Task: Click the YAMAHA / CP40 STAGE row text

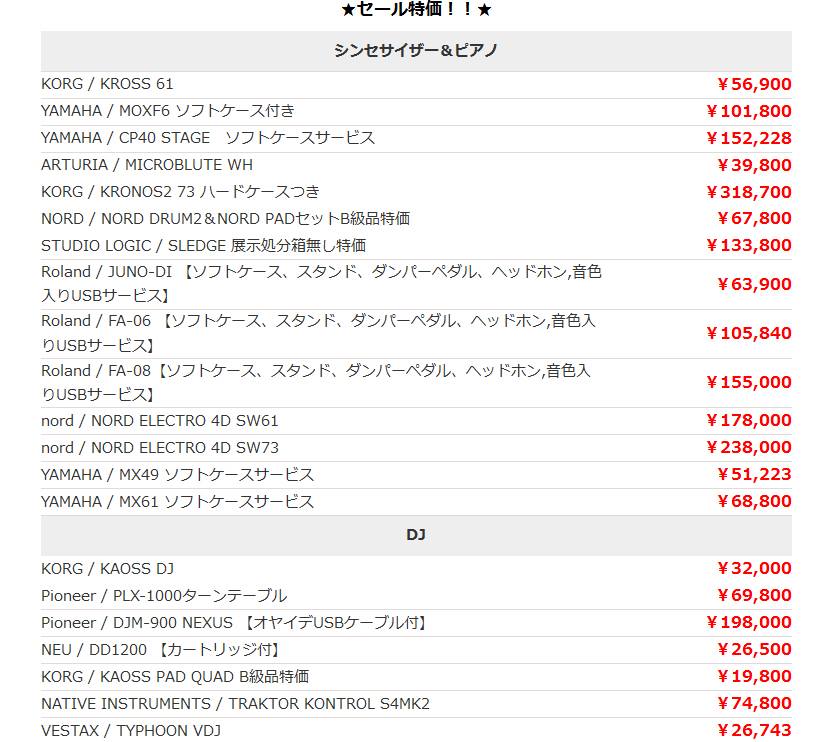Action: click(208, 138)
